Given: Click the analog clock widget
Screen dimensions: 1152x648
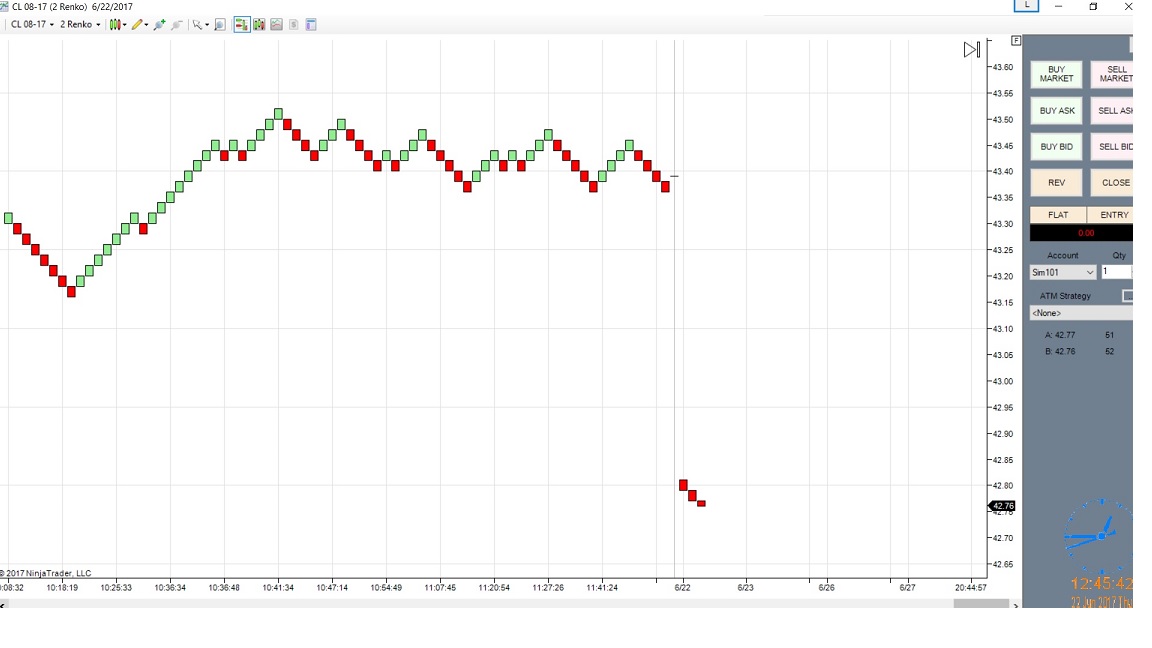Looking at the screenshot, I should pyautogui.click(x=1100, y=536).
